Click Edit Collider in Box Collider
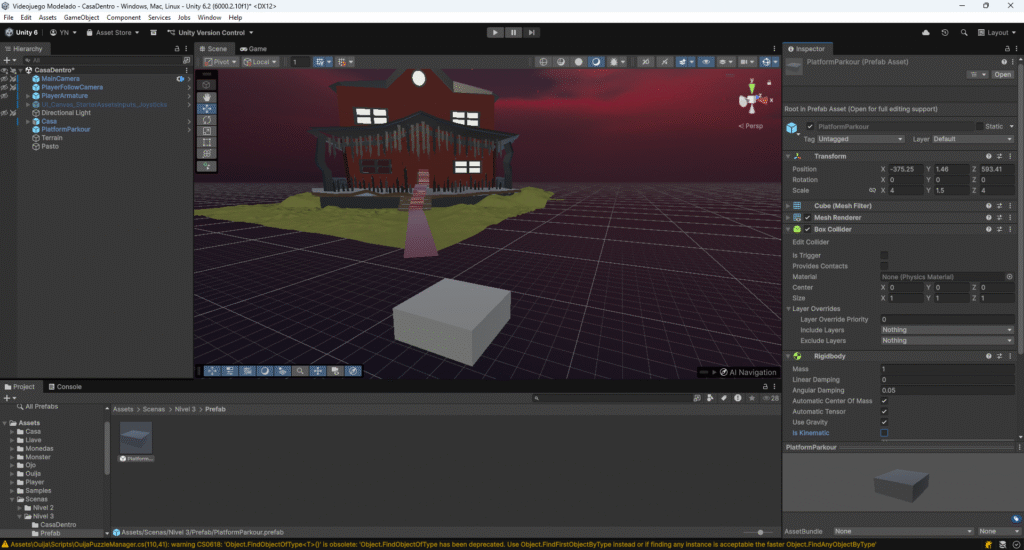Image resolution: width=1024 pixels, height=550 pixels. 811,242
